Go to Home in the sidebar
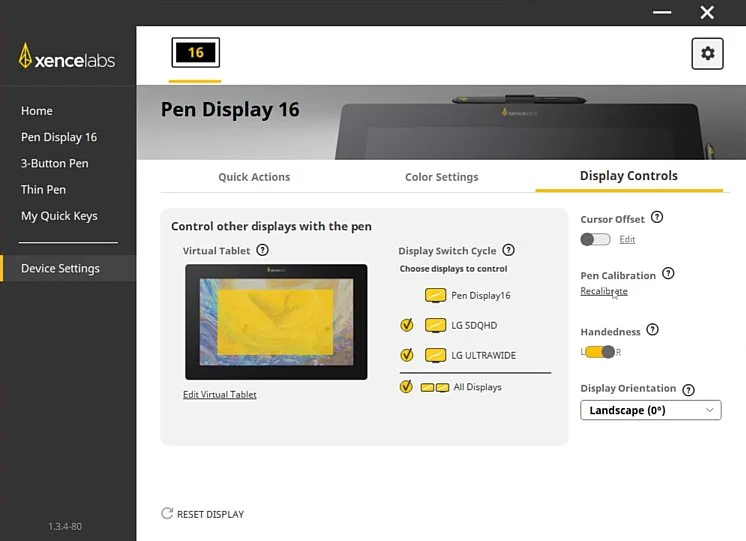The height and width of the screenshot is (541, 746). pos(37,111)
